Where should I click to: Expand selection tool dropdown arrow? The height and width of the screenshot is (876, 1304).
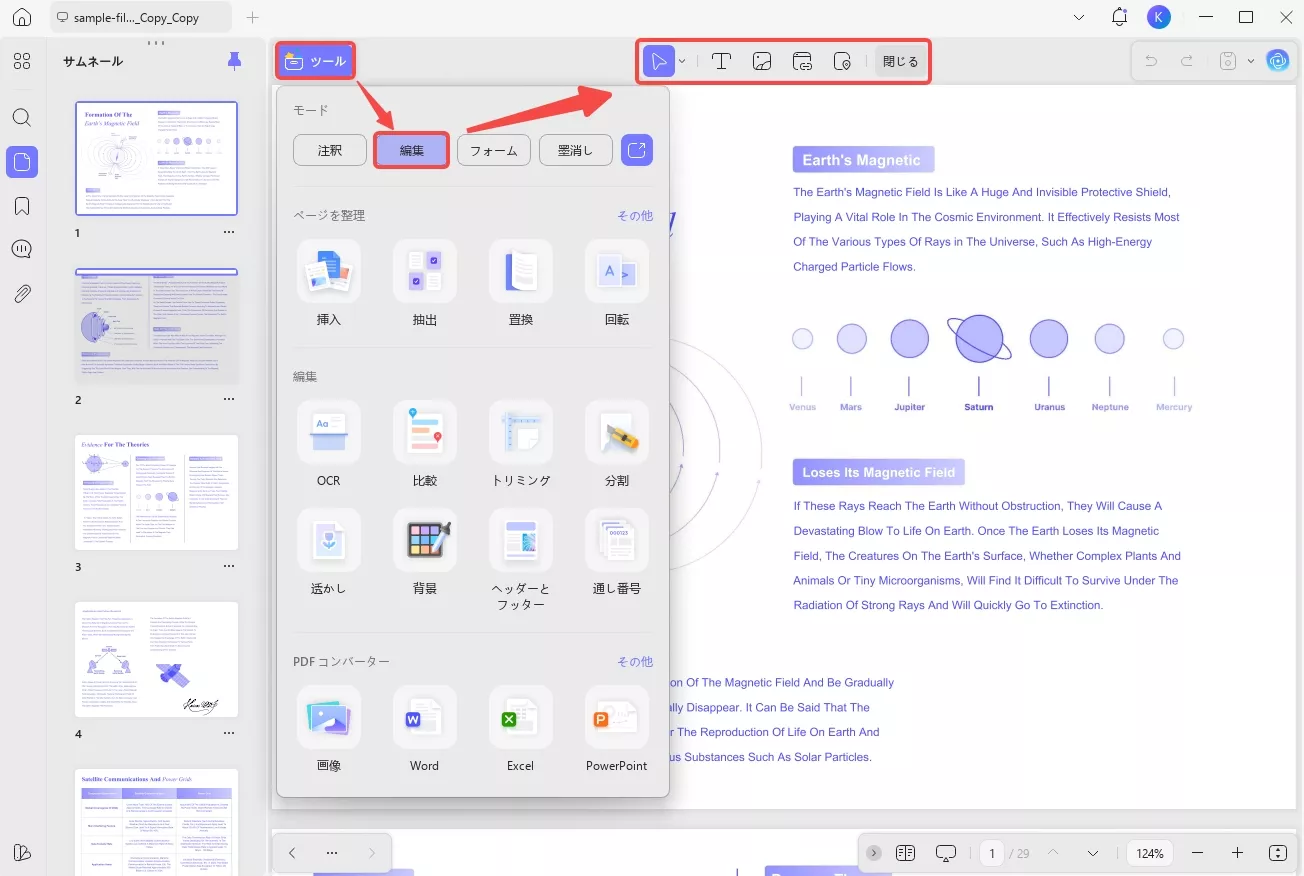[x=682, y=61]
